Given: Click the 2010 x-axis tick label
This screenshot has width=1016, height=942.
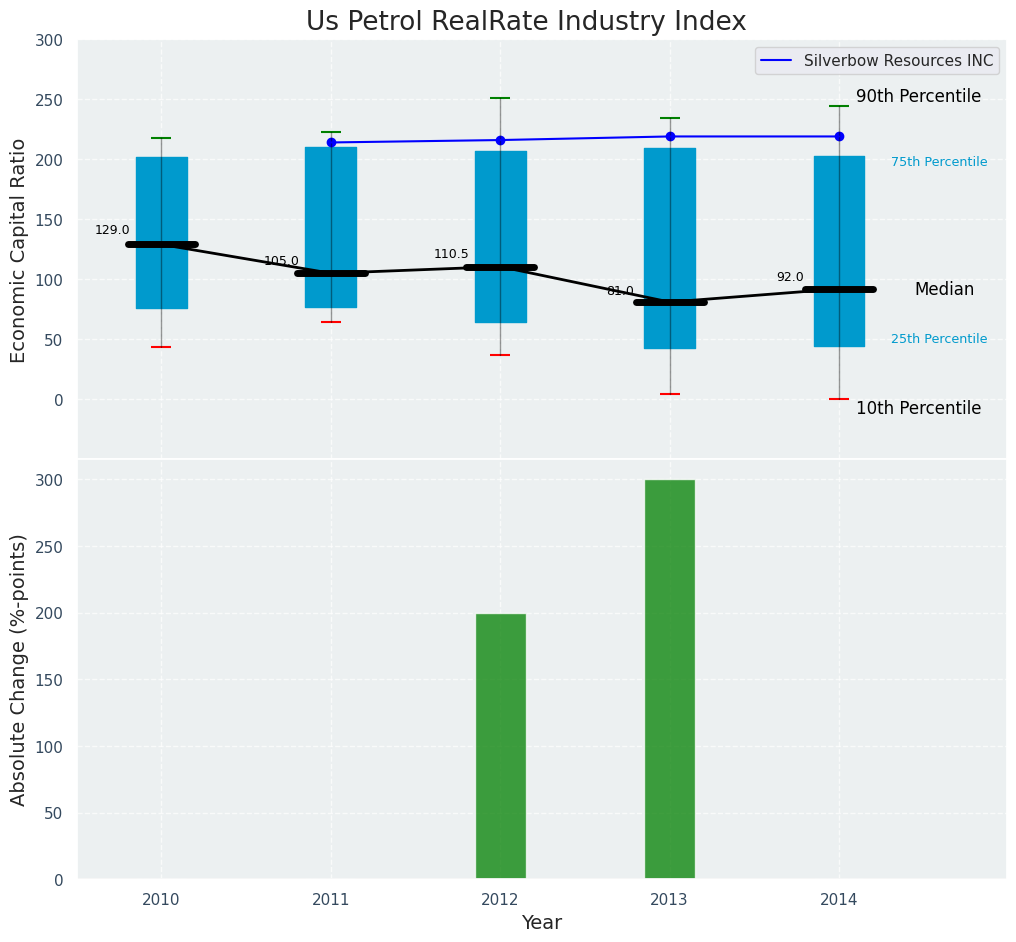Looking at the screenshot, I should coord(161,900).
